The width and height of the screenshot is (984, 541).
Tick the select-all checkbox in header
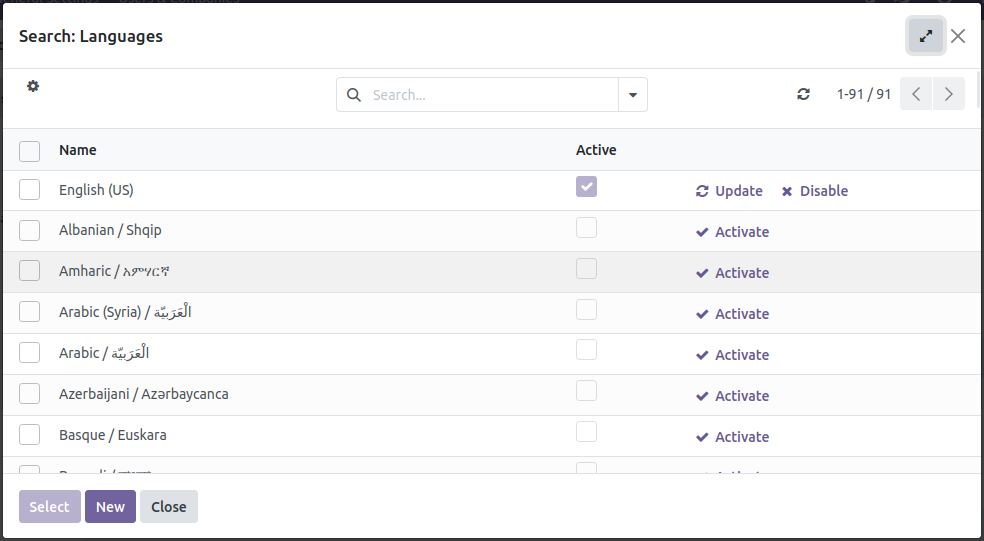(x=30, y=151)
